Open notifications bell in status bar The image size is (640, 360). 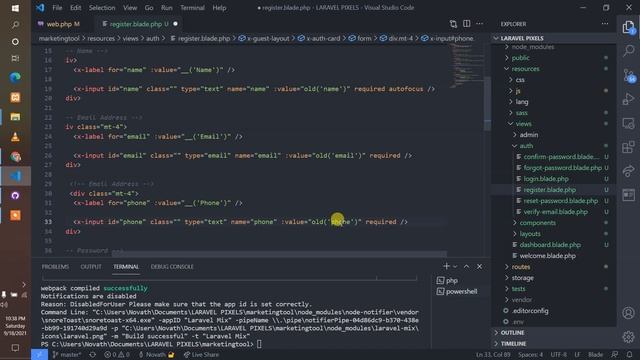tap(629, 355)
